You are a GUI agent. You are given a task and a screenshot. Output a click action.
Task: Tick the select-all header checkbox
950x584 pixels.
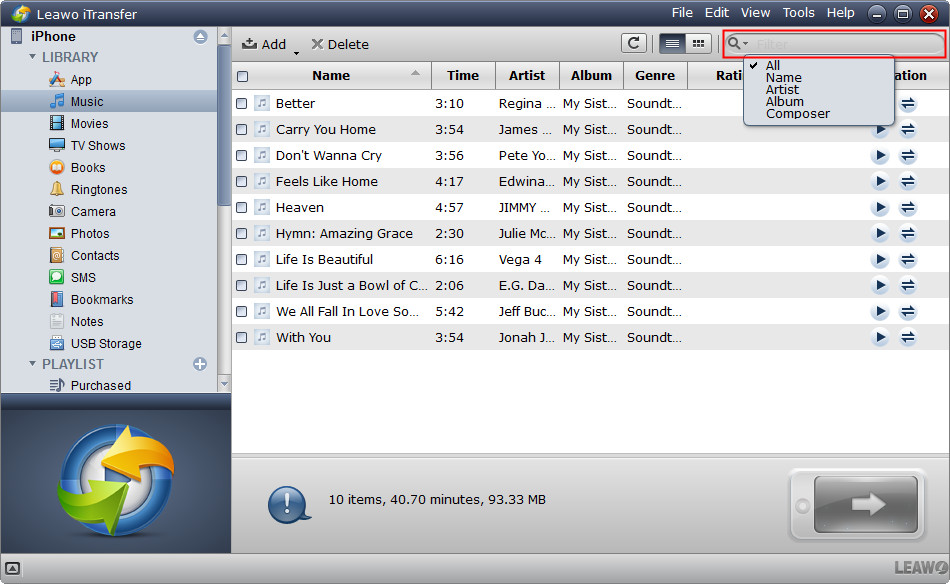coord(242,76)
